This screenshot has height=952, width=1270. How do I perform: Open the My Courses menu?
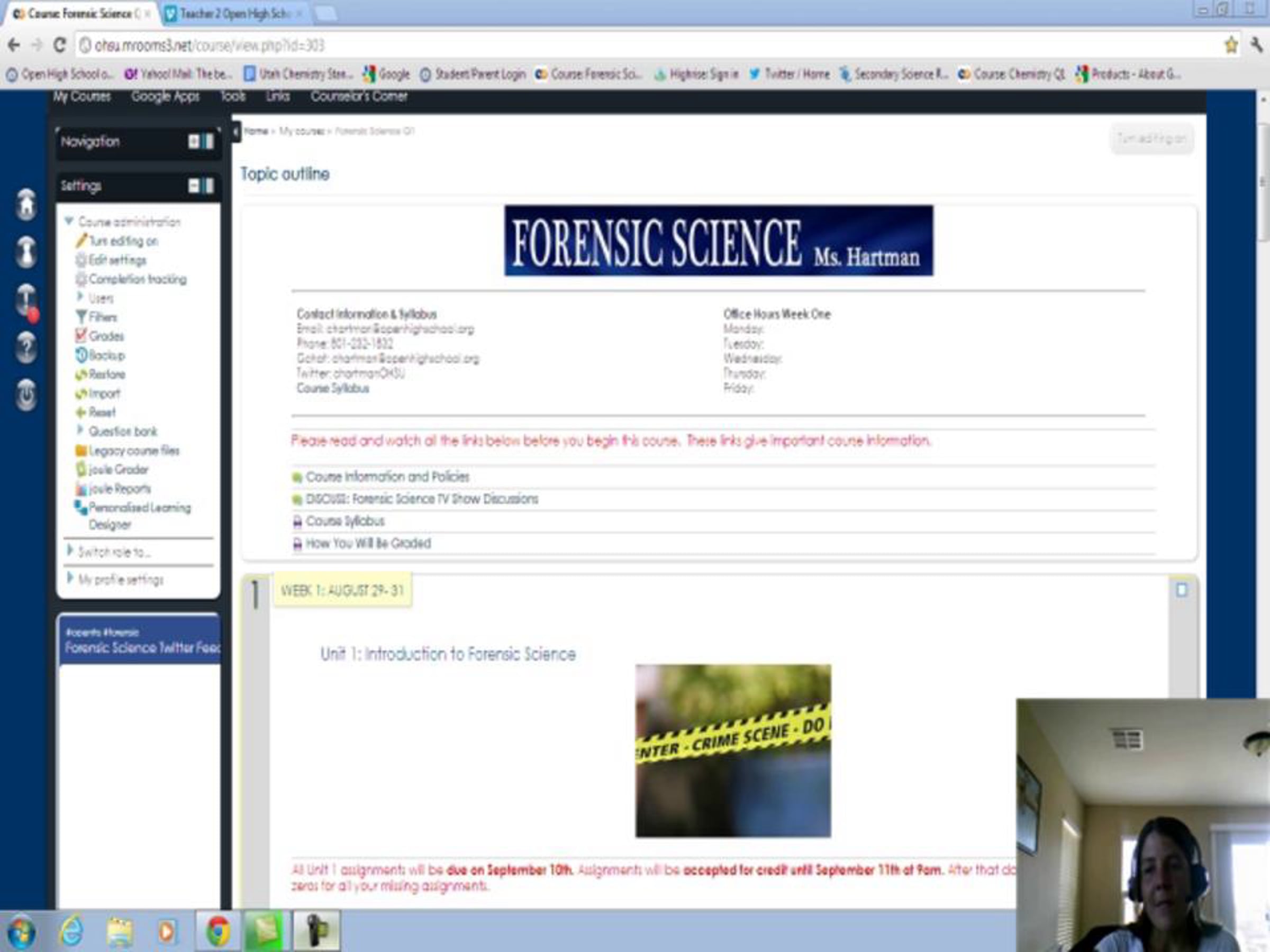pyautogui.click(x=81, y=96)
